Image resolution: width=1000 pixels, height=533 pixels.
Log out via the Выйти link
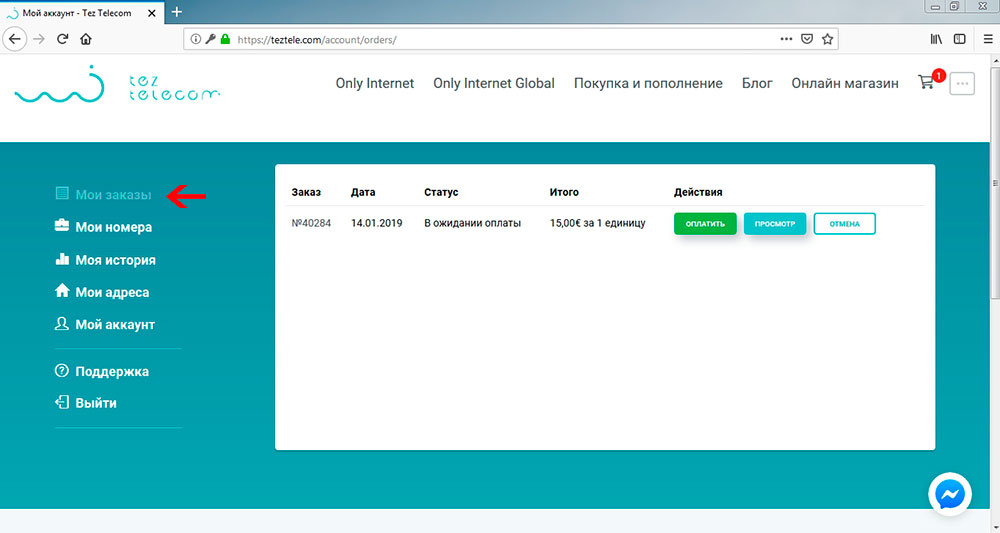point(96,403)
